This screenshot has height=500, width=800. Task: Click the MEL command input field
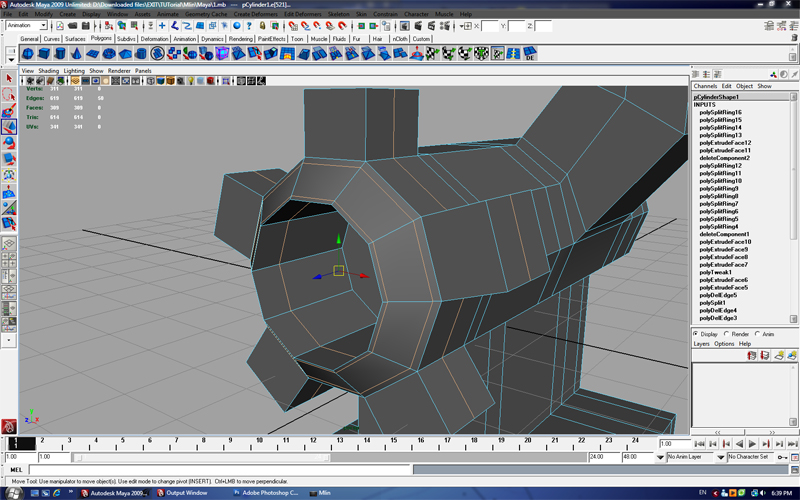point(200,470)
